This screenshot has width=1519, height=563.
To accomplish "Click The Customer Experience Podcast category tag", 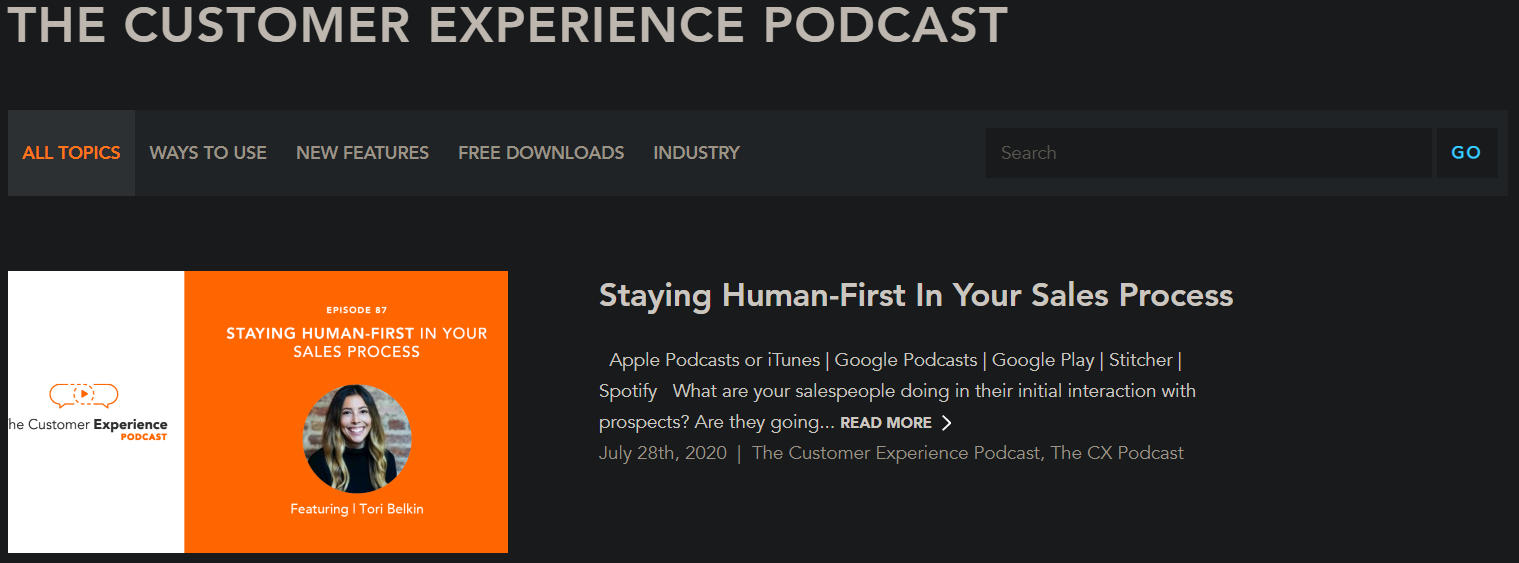I will click(895, 453).
